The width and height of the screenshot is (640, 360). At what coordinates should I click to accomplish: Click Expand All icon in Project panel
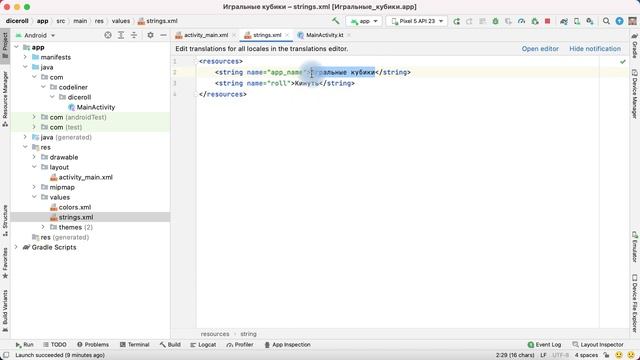[x=121, y=35]
